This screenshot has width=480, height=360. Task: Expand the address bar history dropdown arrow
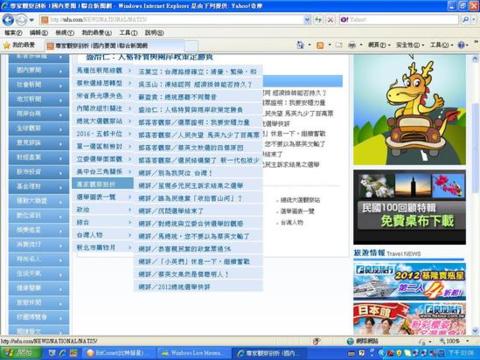pyautogui.click(x=307, y=20)
